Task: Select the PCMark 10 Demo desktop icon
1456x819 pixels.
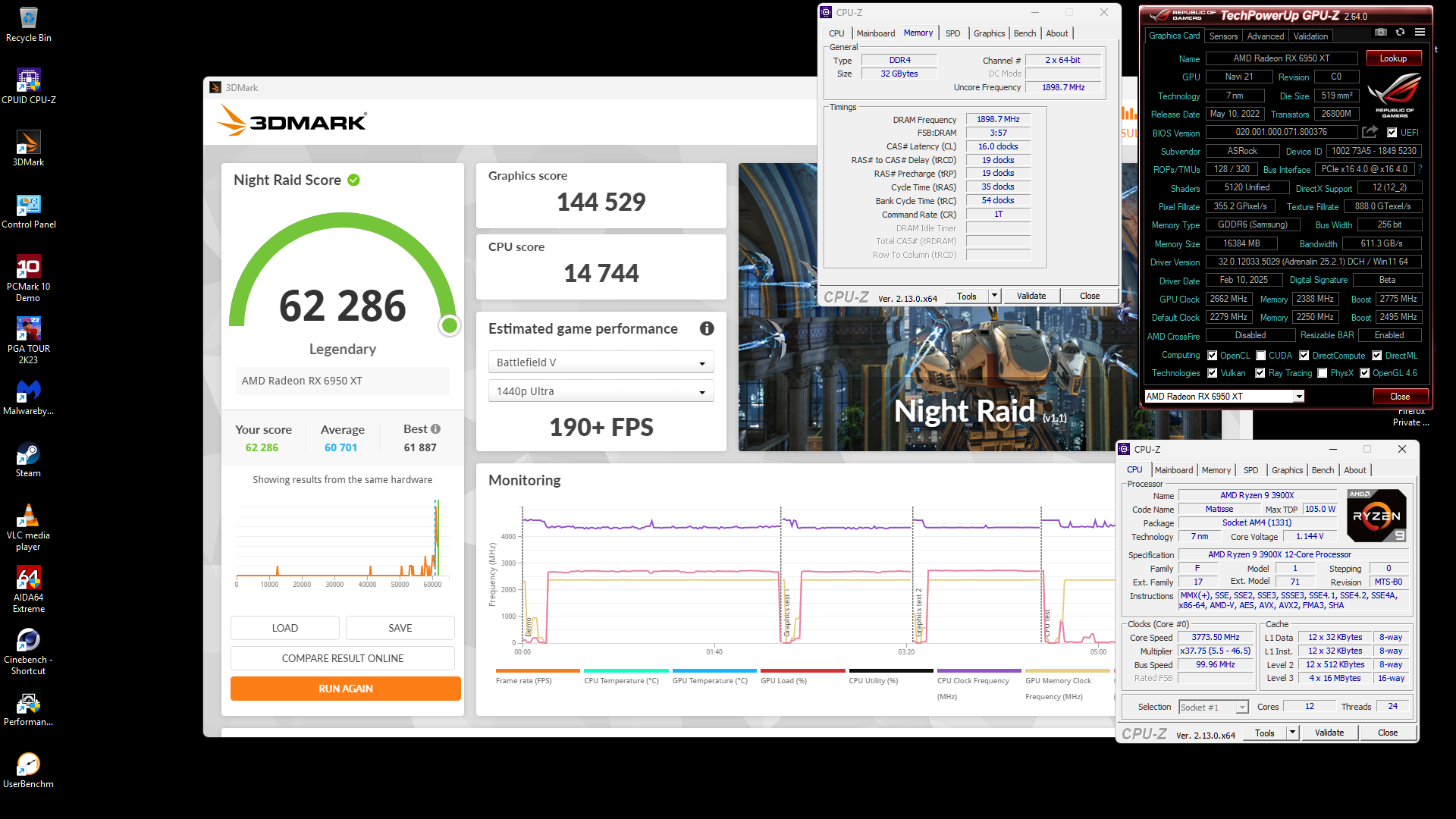Action: click(28, 278)
